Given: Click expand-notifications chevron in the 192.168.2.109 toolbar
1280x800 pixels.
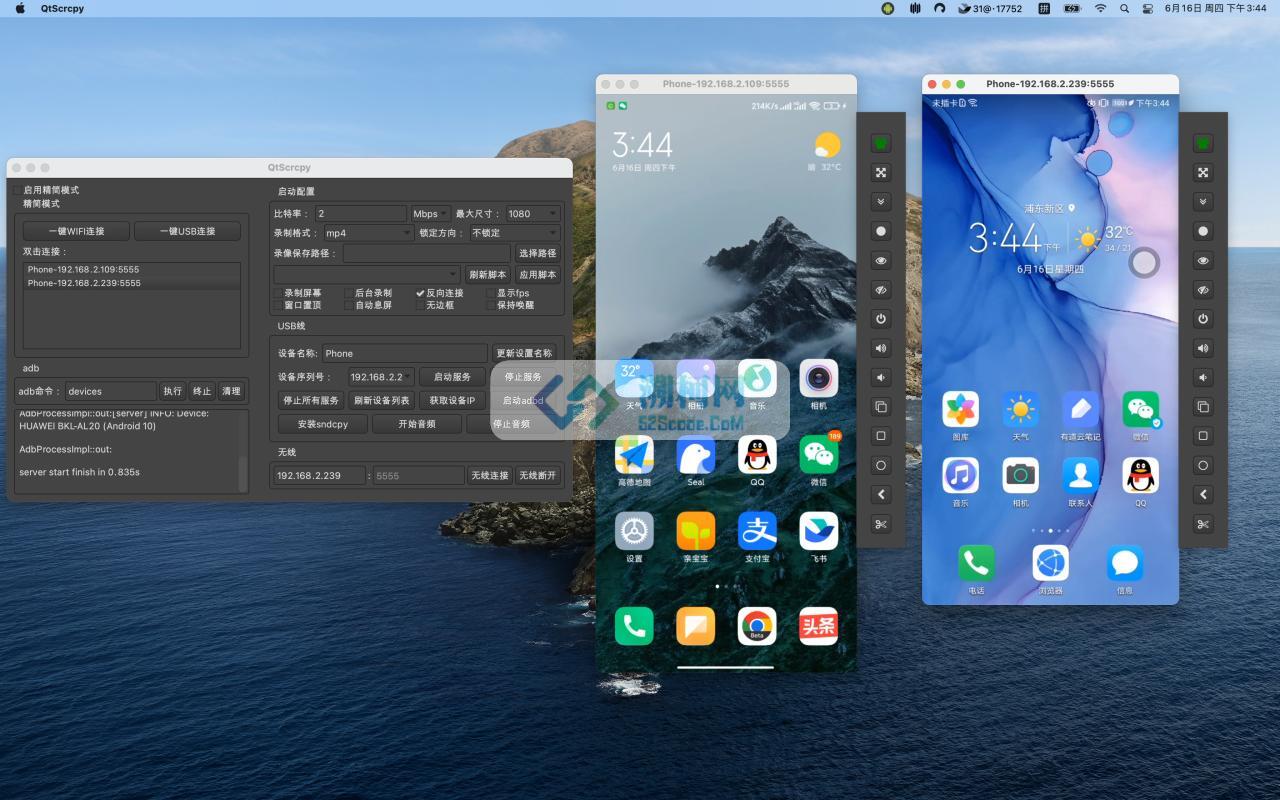Looking at the screenshot, I should (x=880, y=201).
